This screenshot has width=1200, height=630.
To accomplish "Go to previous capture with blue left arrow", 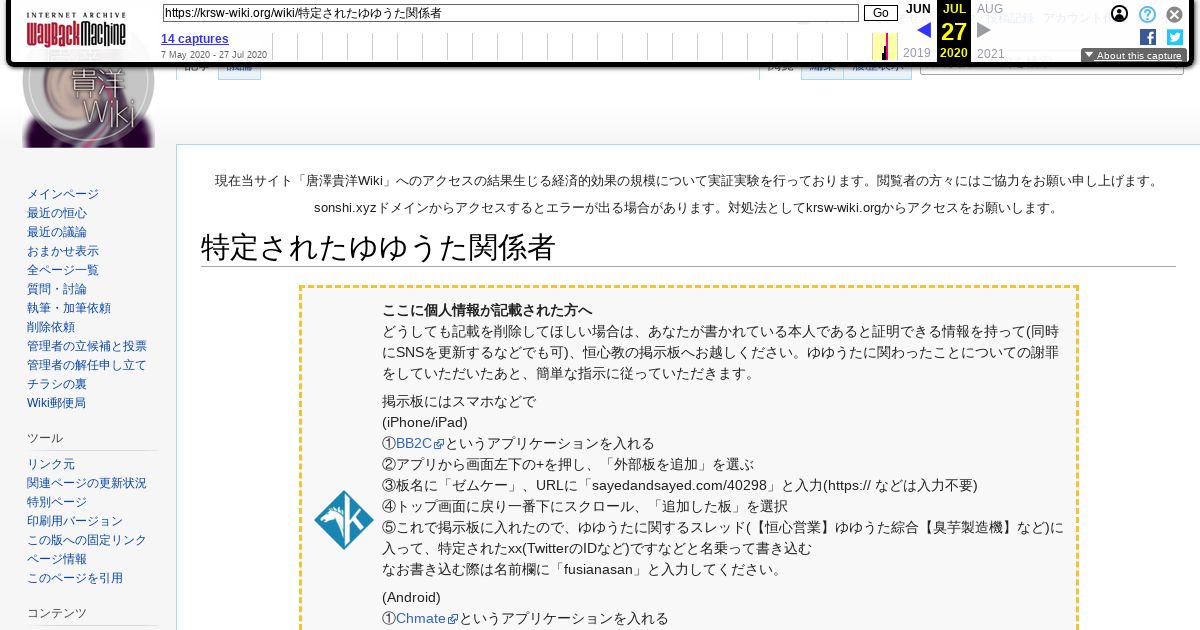I will tap(924, 30).
